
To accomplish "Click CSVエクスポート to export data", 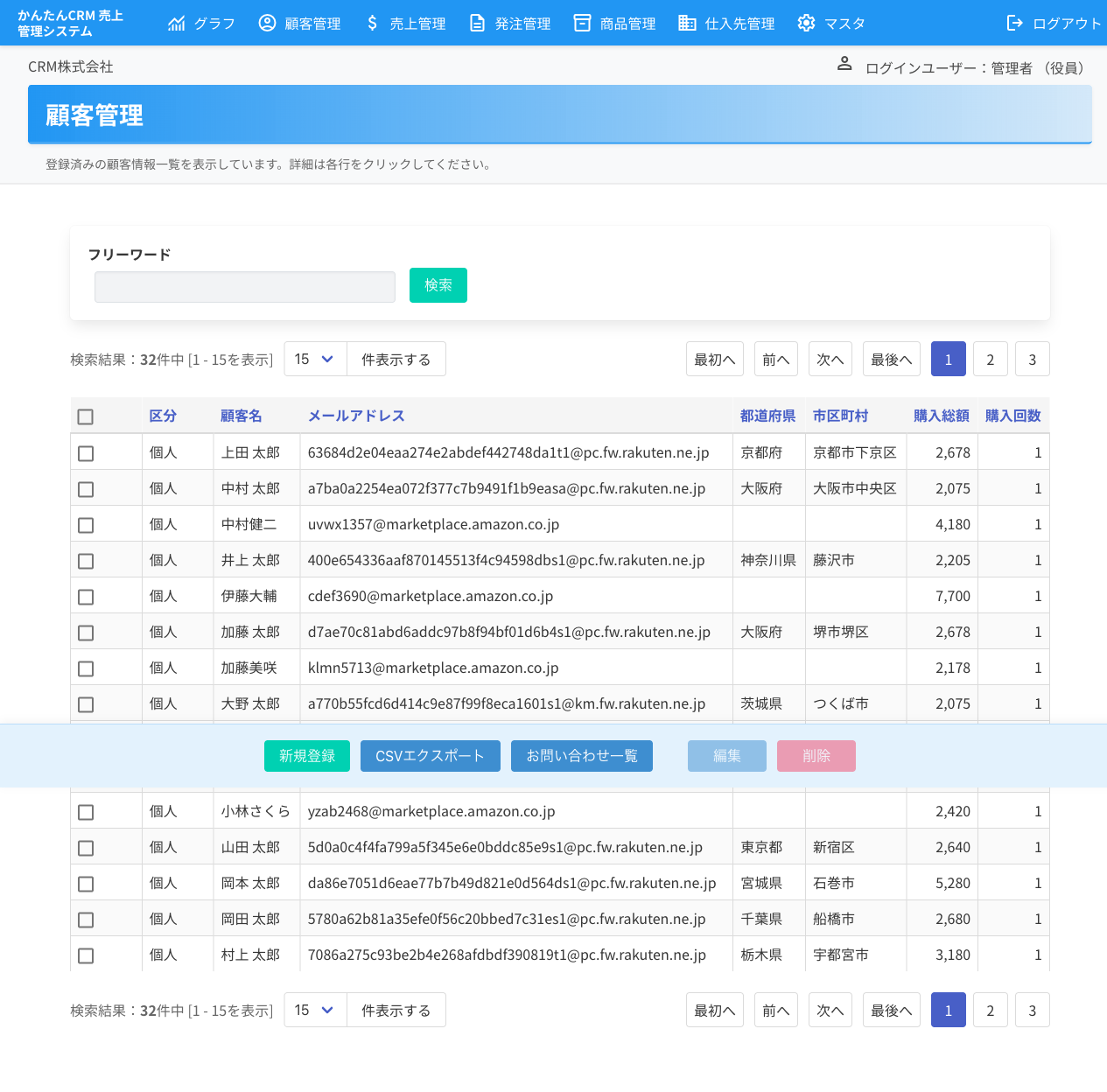I will click(x=430, y=755).
